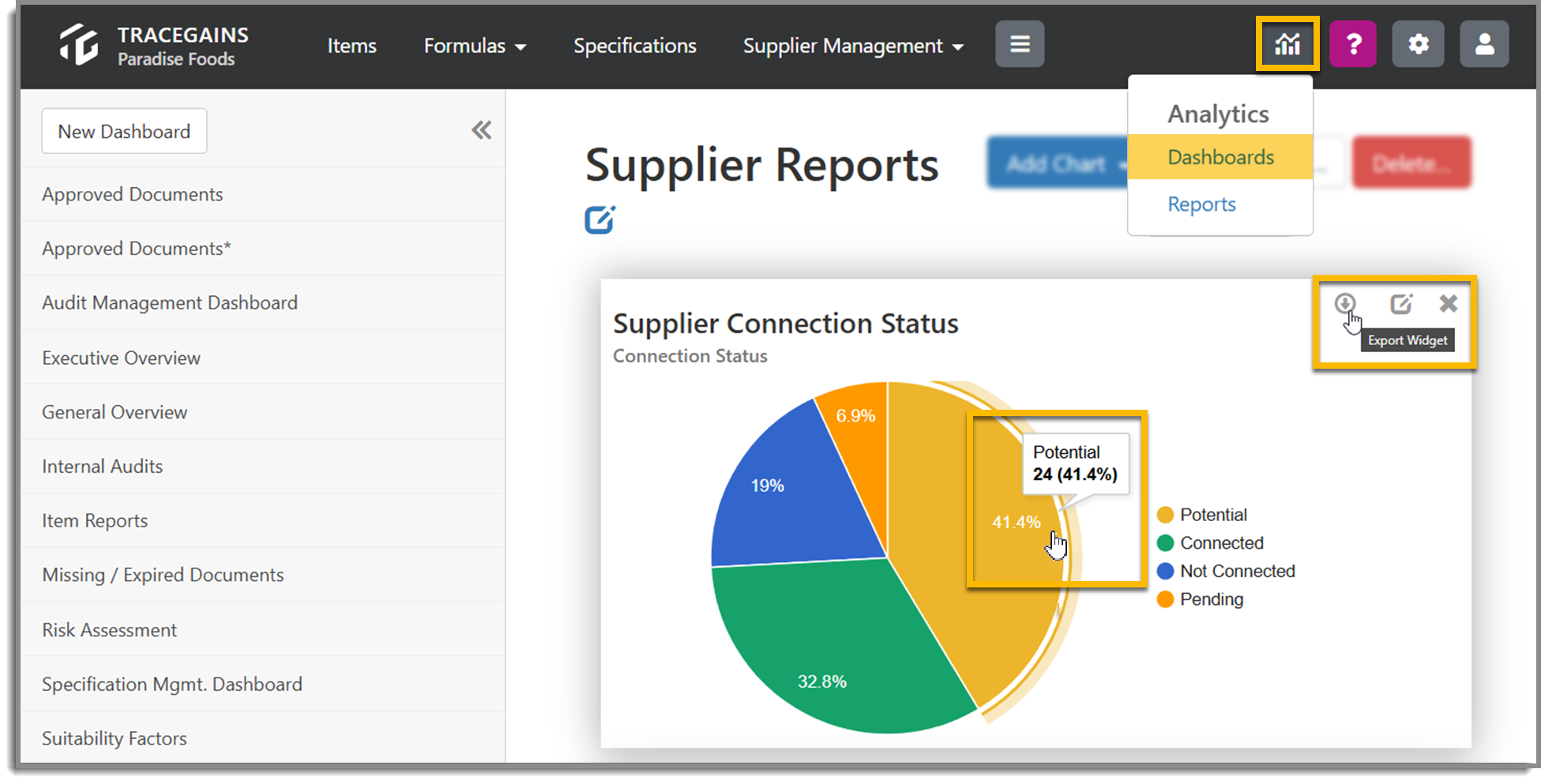Click the hamburger menu button
Screen dimensions: 1541x784
pyautogui.click(x=1020, y=44)
